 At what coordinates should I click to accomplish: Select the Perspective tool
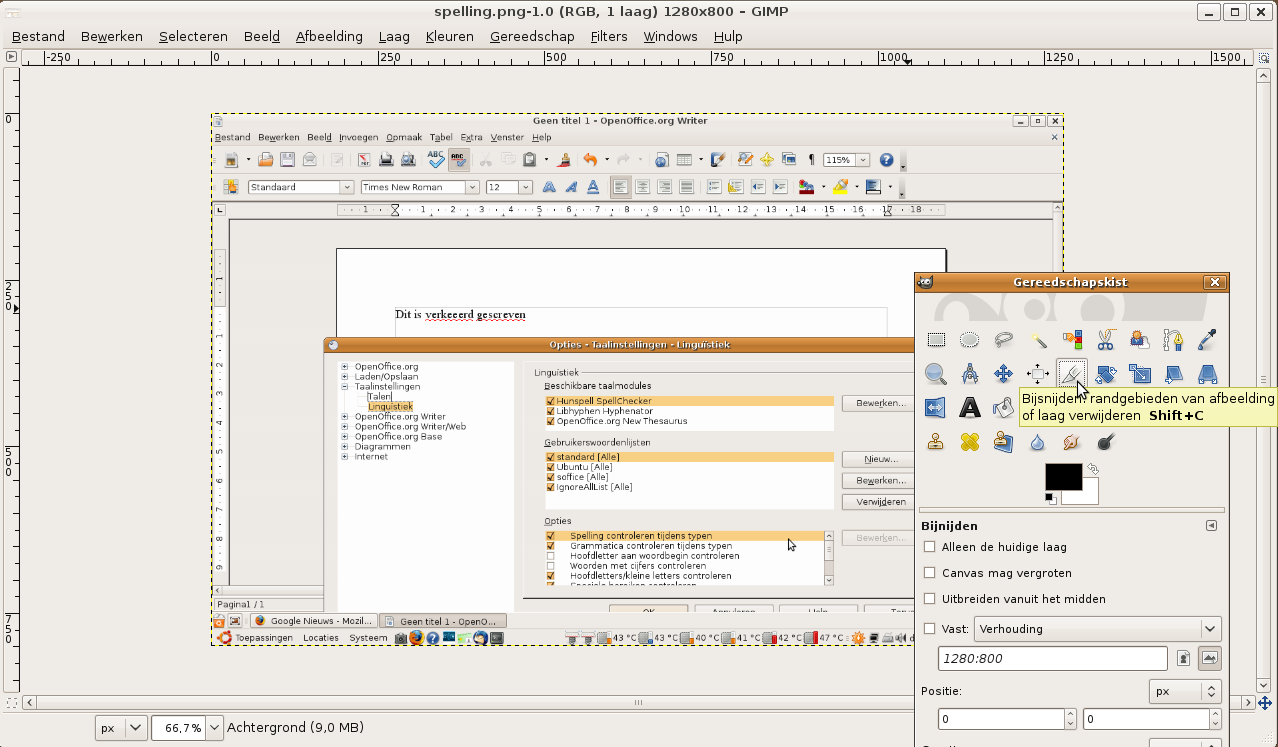pos(1208,374)
